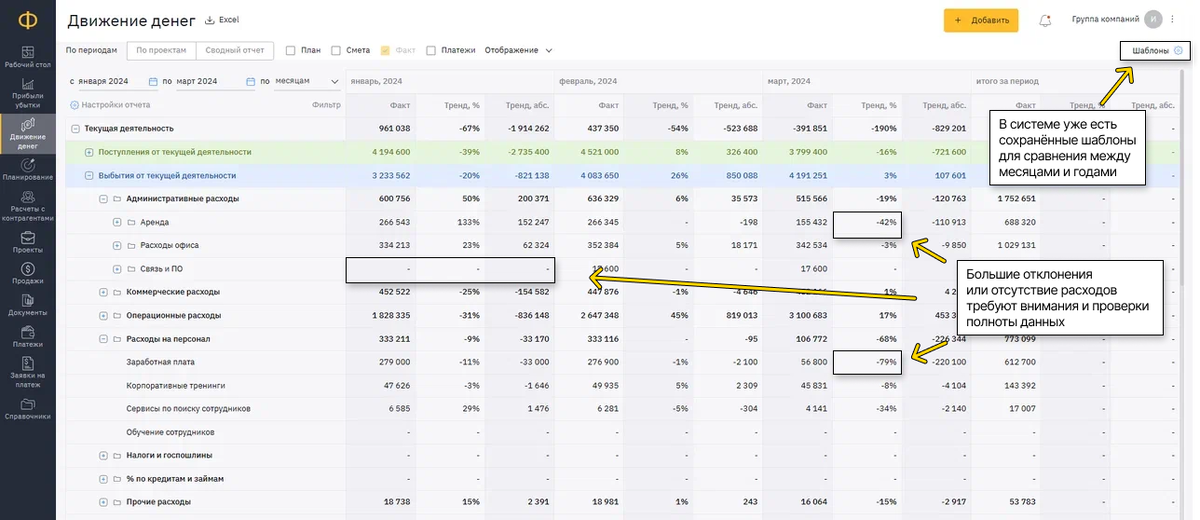Click Обучение сотрудников row label

click(x=170, y=432)
